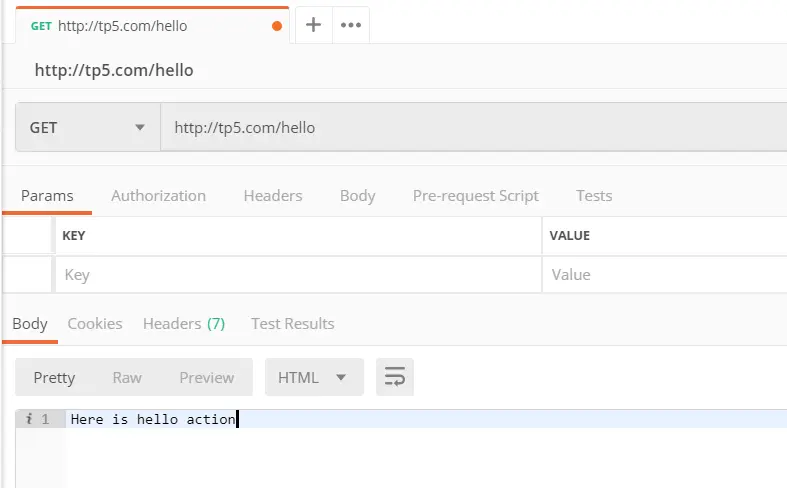Screen dimensions: 787x488
Task: Click the info icon at response line 1
Action: (28, 419)
